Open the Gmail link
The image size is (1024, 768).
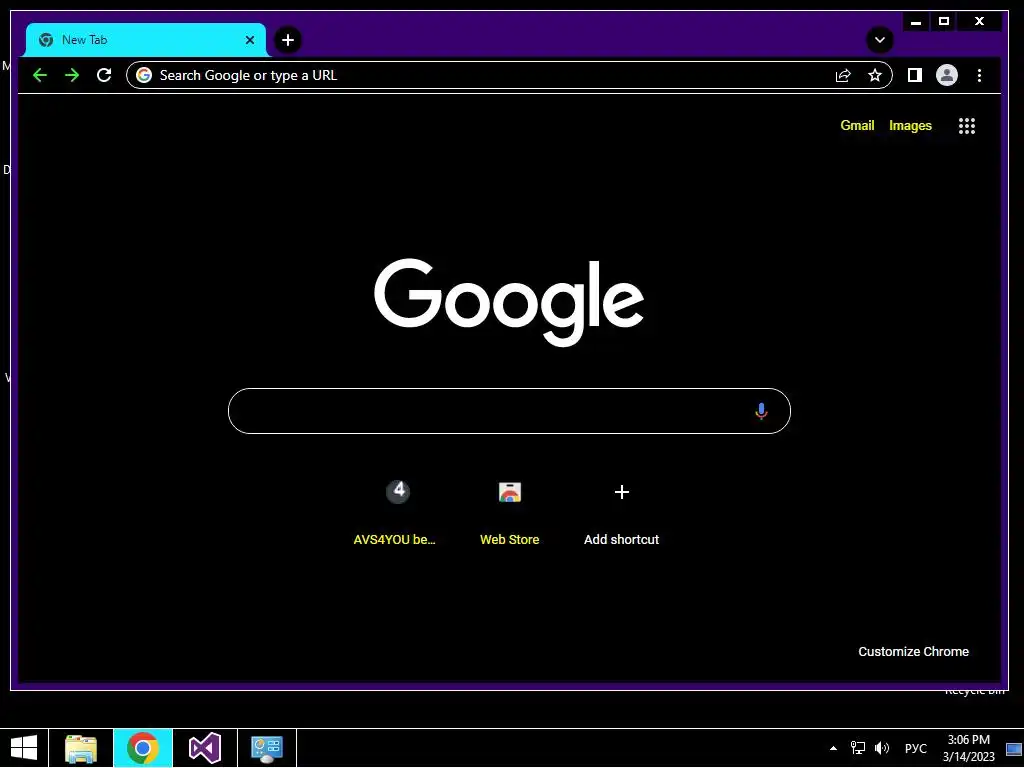click(857, 125)
